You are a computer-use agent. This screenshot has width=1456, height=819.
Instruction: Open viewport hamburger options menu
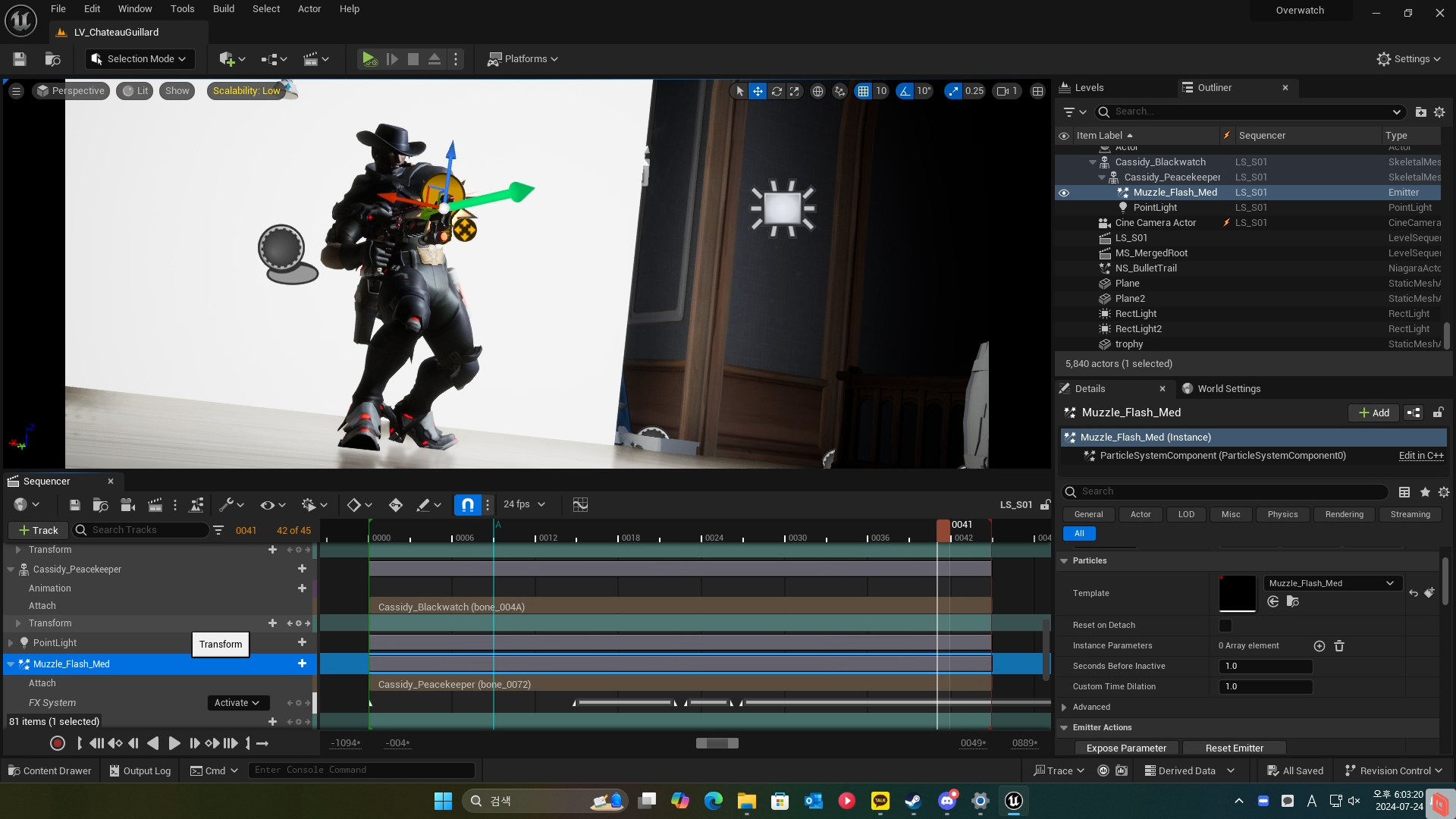pyautogui.click(x=16, y=91)
